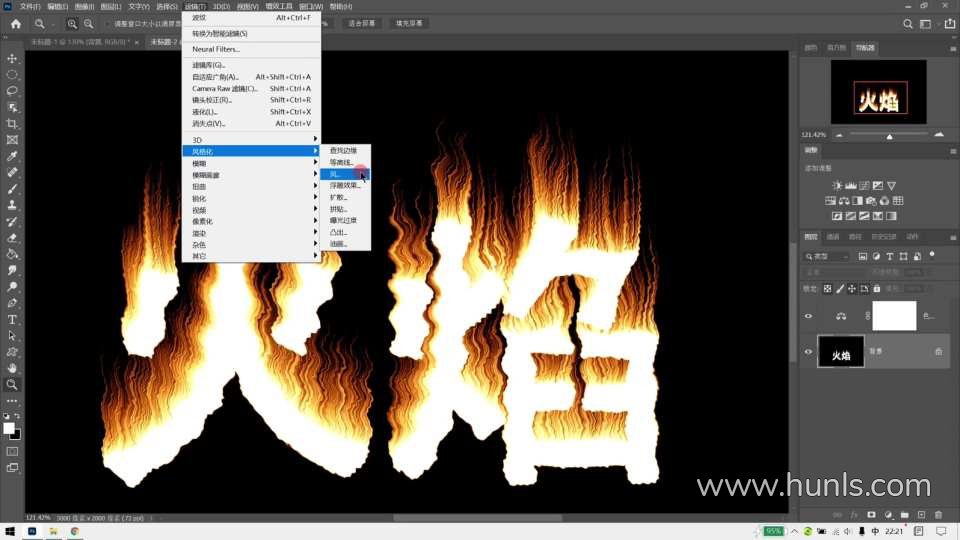This screenshot has width=960, height=540.
Task: Choose 浮雕效果 Emboss in Stylize submenu
Action: point(345,186)
